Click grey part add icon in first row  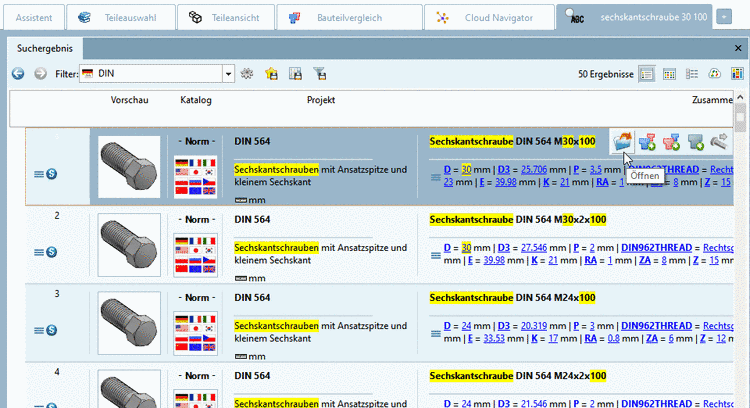coord(695,142)
